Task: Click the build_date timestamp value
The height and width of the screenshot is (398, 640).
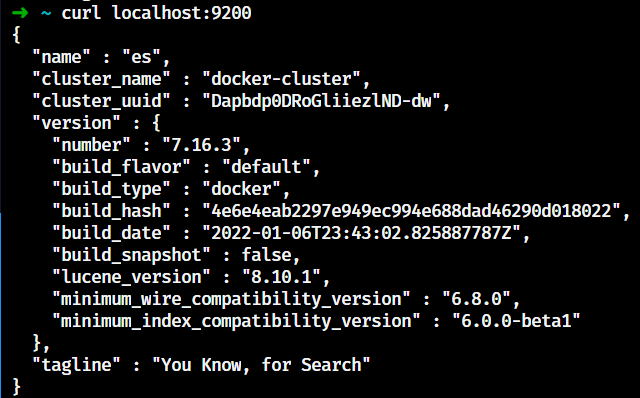Action: [x=362, y=233]
